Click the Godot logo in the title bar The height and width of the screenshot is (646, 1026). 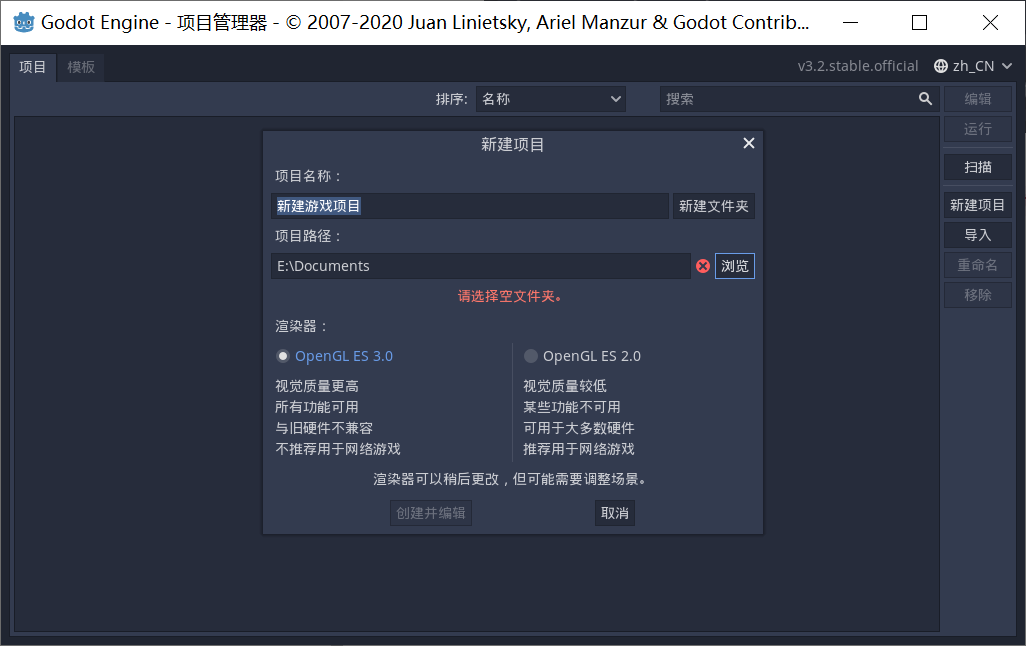[x=24, y=22]
